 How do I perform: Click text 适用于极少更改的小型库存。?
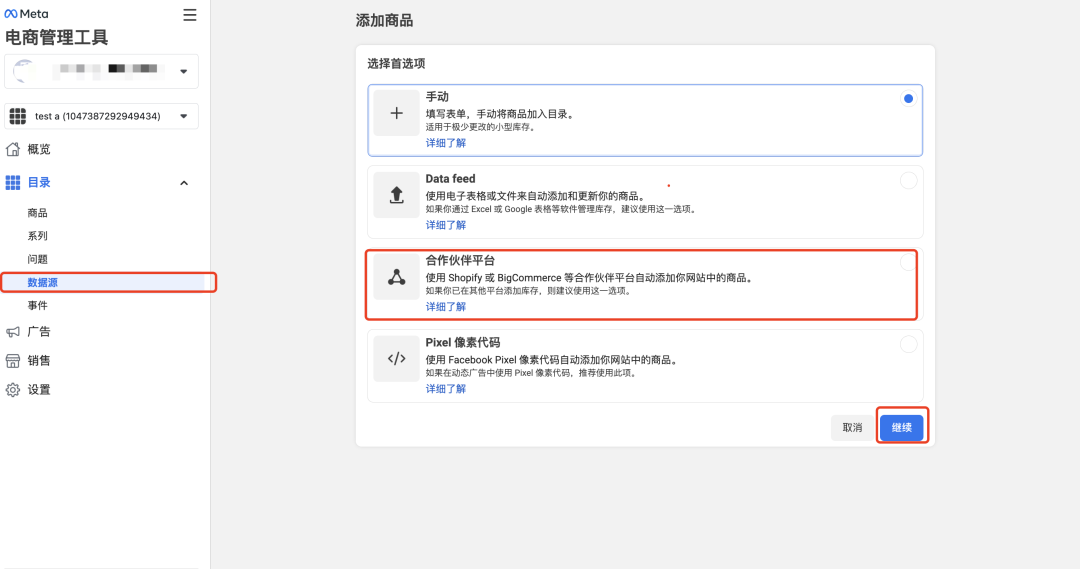(x=481, y=127)
